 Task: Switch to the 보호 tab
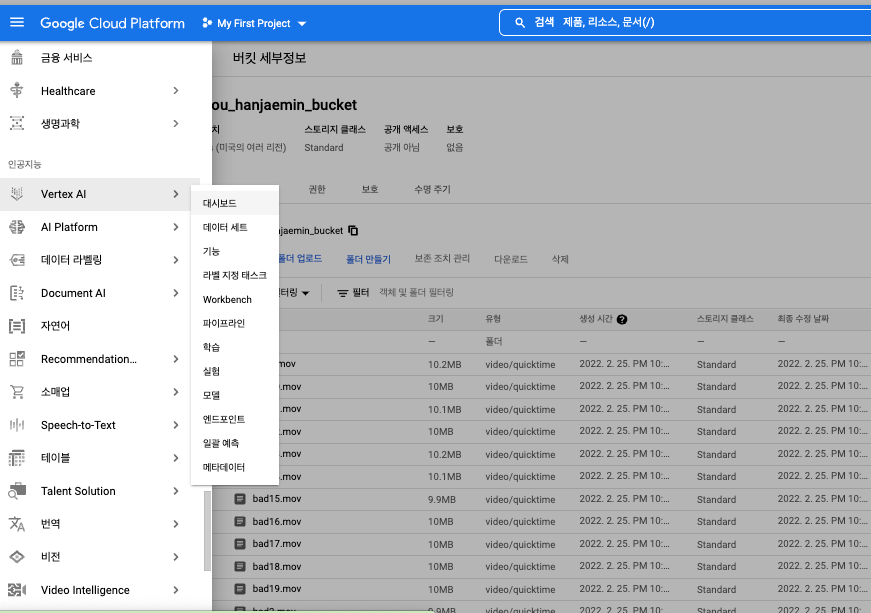(370, 189)
